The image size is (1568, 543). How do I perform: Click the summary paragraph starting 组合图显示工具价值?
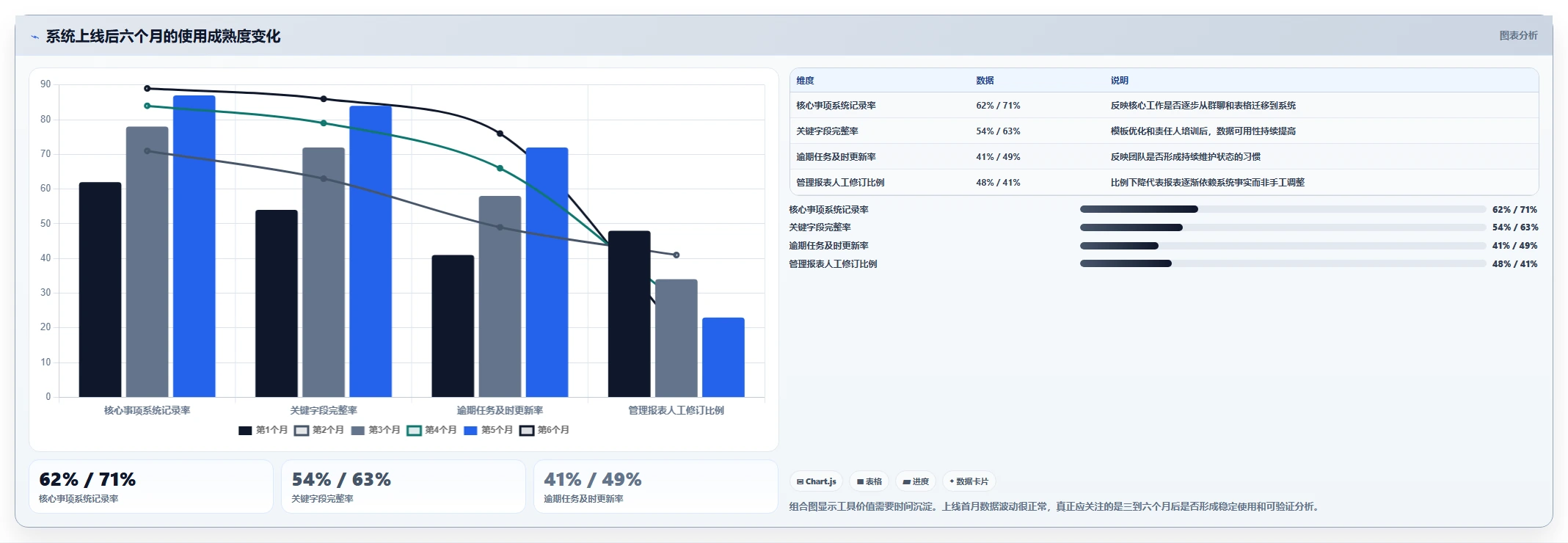(1056, 506)
